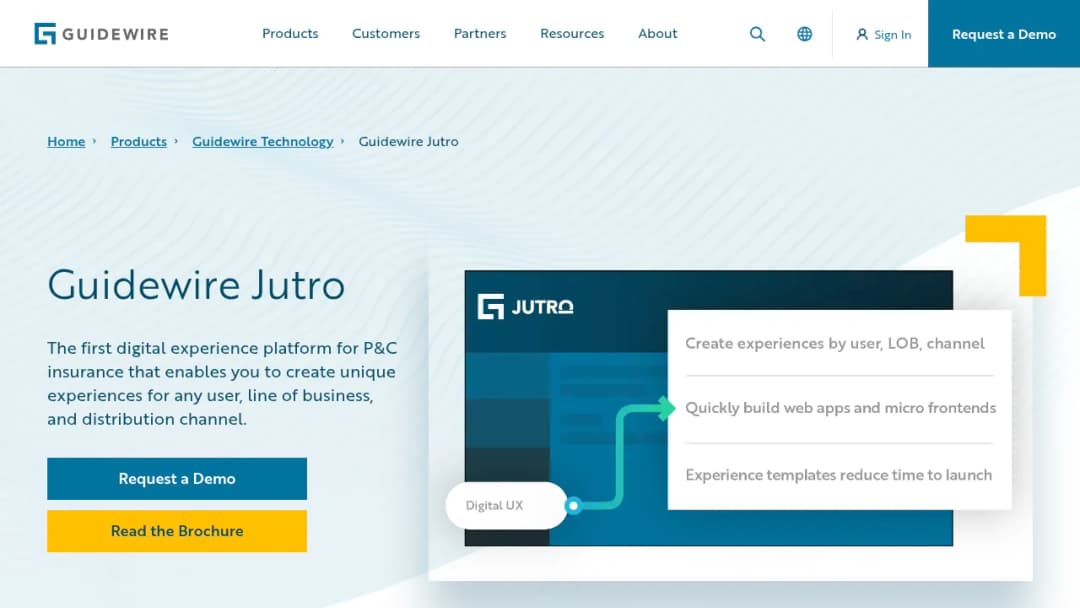
Task: Click the Guidewire logo in header
Action: pos(101,34)
